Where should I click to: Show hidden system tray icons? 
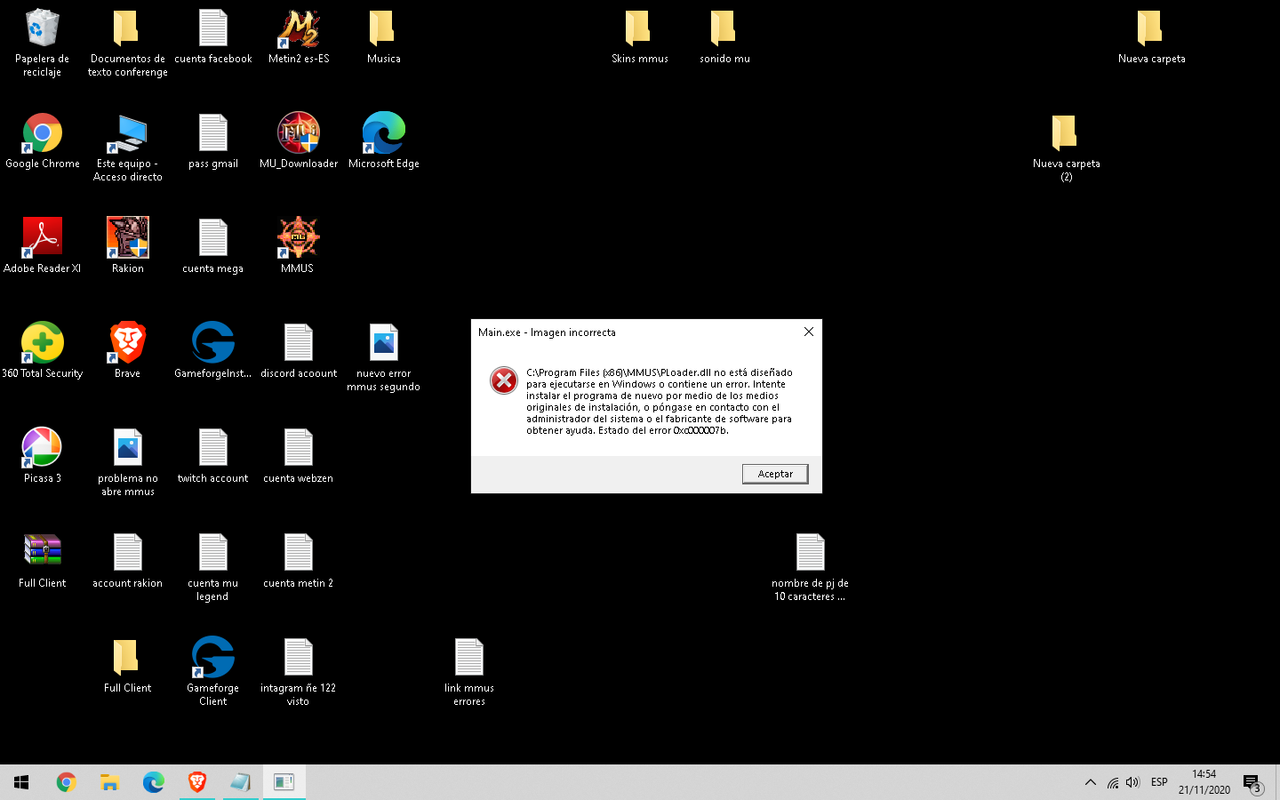(x=1090, y=782)
